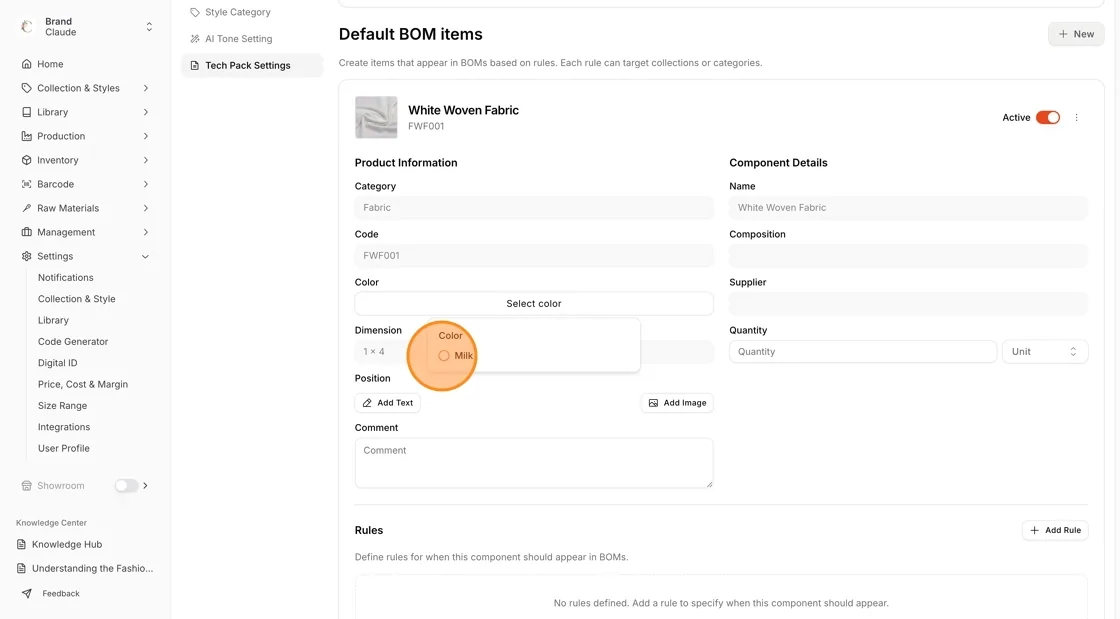Click the Production chart icon
Image resolution: width=1120 pixels, height=619 pixels.
click(26, 136)
